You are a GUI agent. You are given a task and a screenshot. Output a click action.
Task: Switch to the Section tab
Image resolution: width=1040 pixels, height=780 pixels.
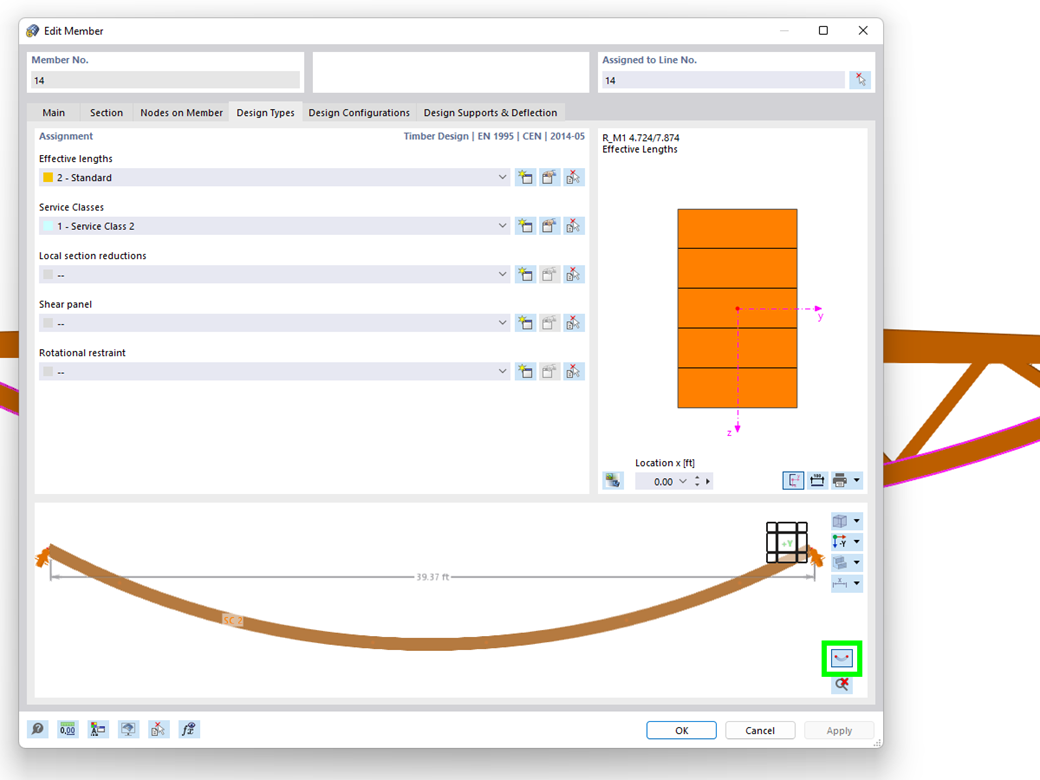pyautogui.click(x=106, y=112)
